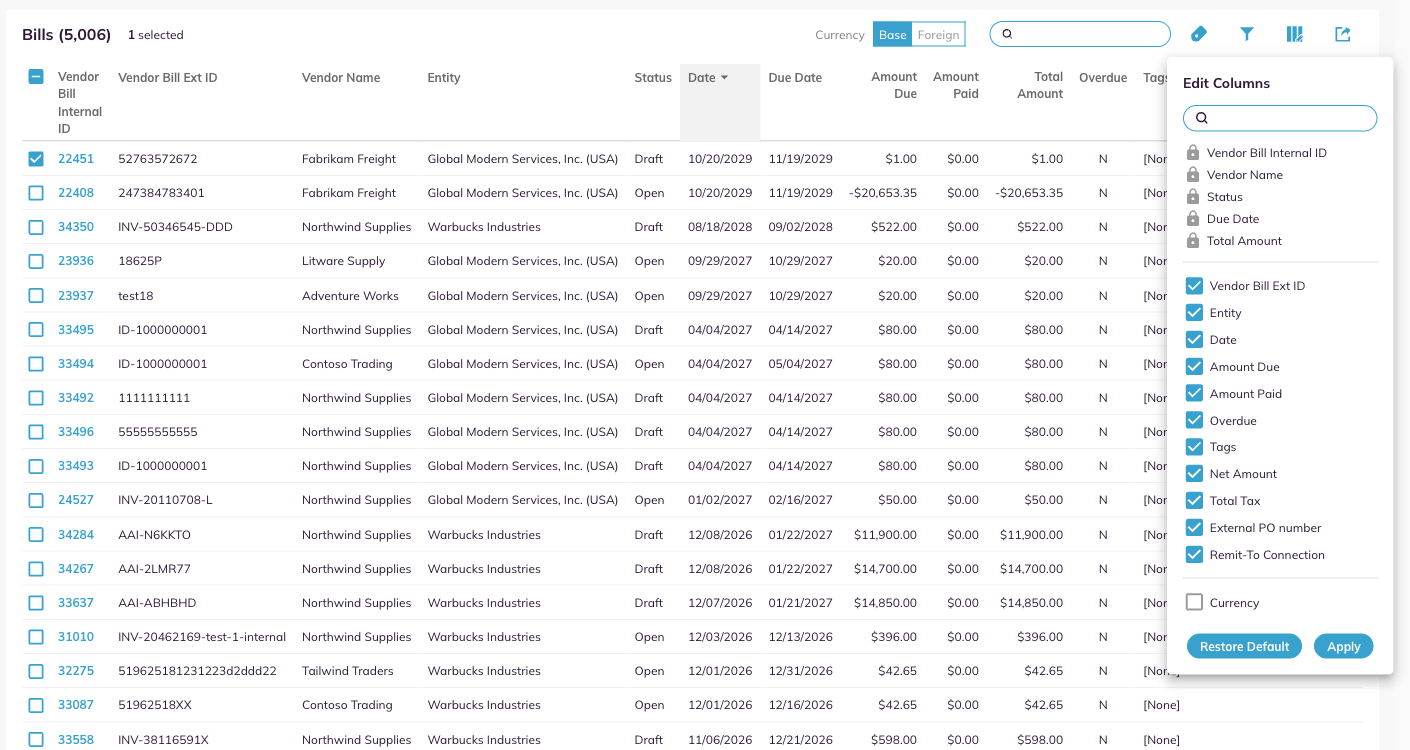Click Ext ID INV-50346545-DDD

(x=175, y=227)
